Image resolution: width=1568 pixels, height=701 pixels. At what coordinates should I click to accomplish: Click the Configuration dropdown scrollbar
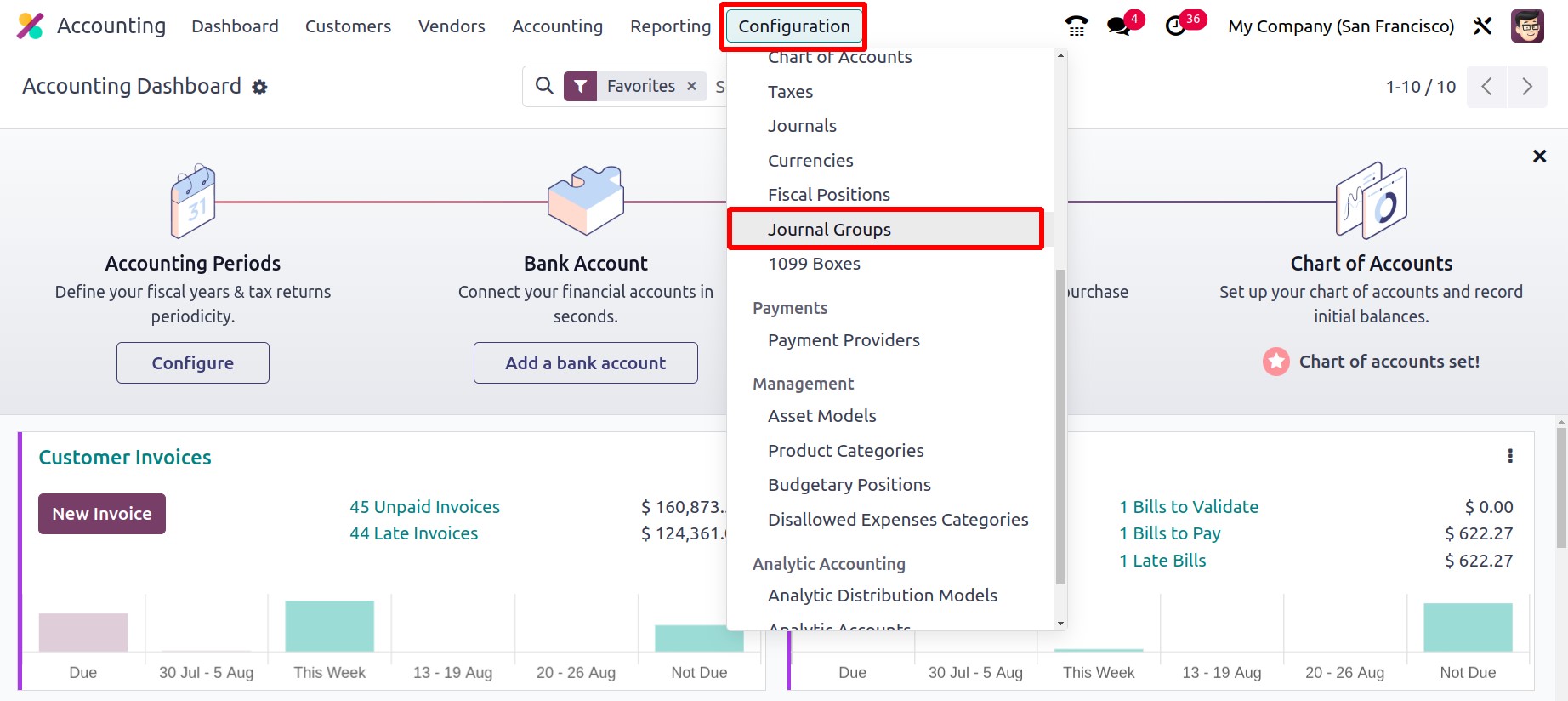coord(1060,425)
